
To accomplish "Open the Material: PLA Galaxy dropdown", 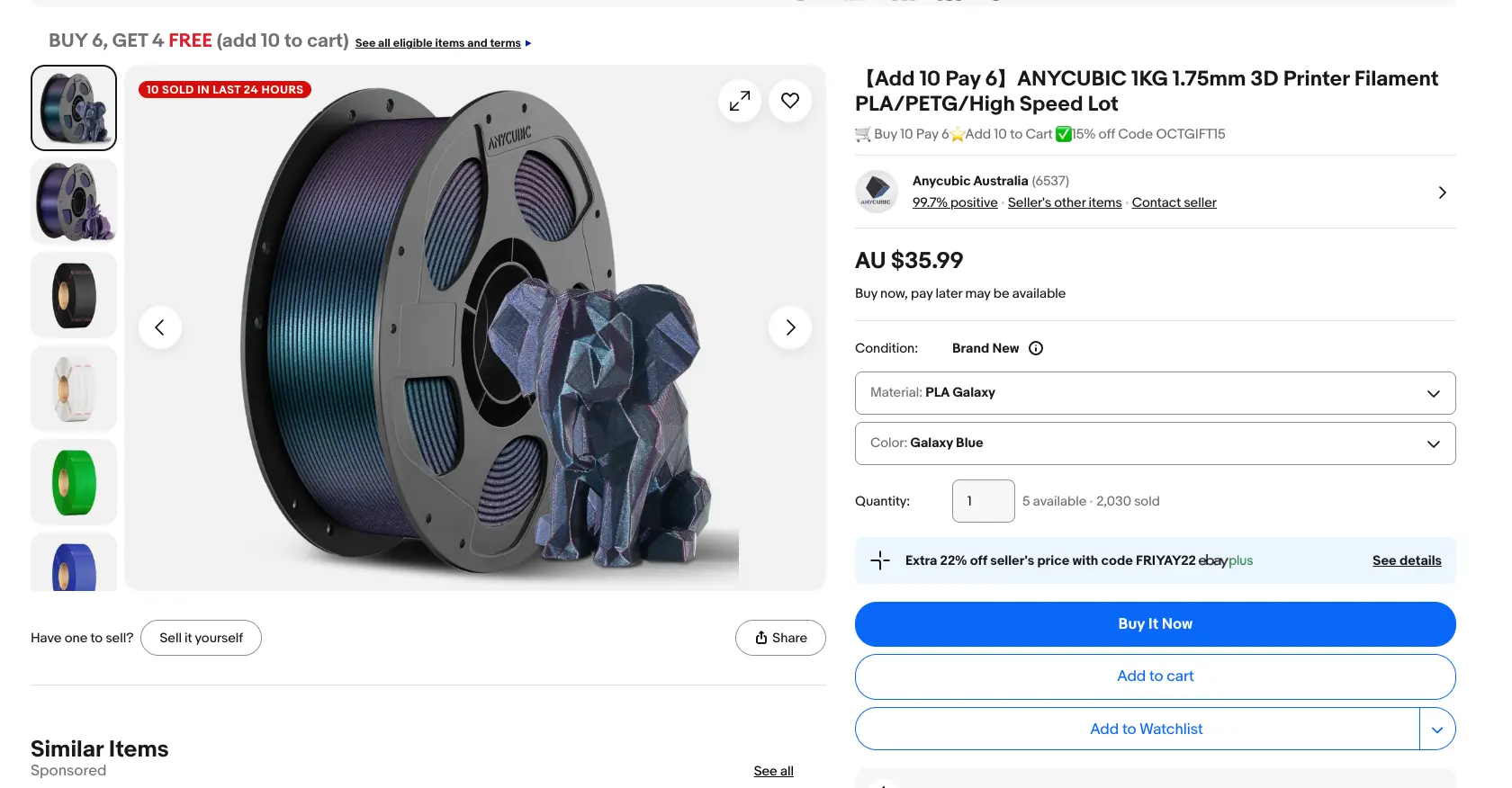I will [1155, 393].
